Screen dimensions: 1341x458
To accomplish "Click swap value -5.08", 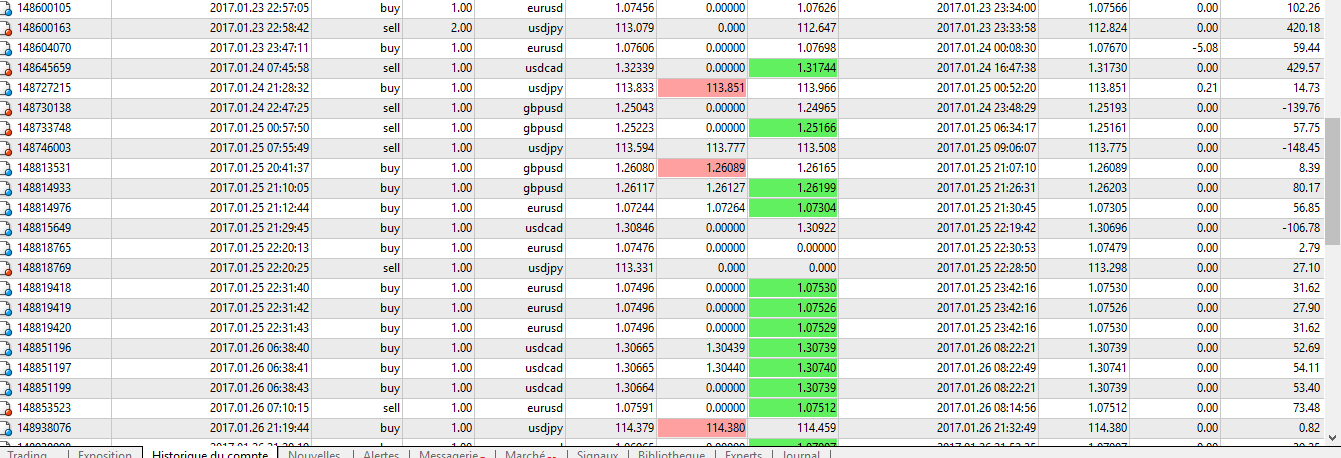I will pos(1206,48).
